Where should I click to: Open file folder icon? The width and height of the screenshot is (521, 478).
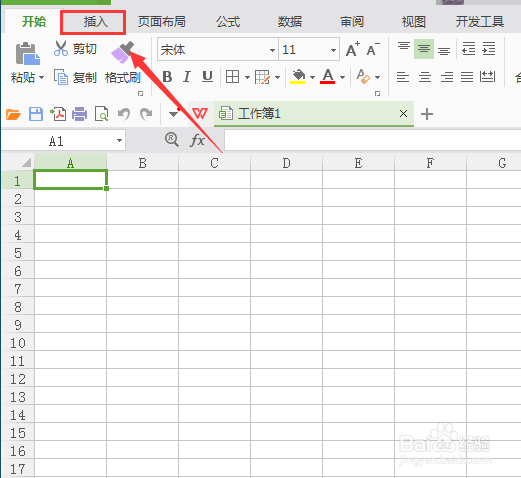[13, 114]
